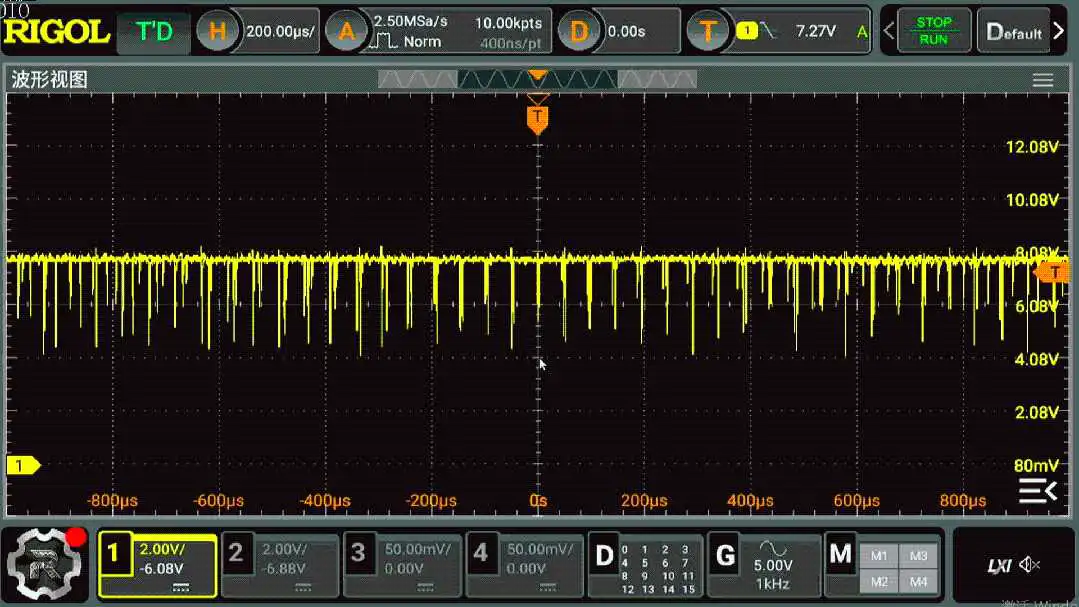Viewport: 1079px width, 607px height.
Task: Open the Math M label
Action: (840, 555)
